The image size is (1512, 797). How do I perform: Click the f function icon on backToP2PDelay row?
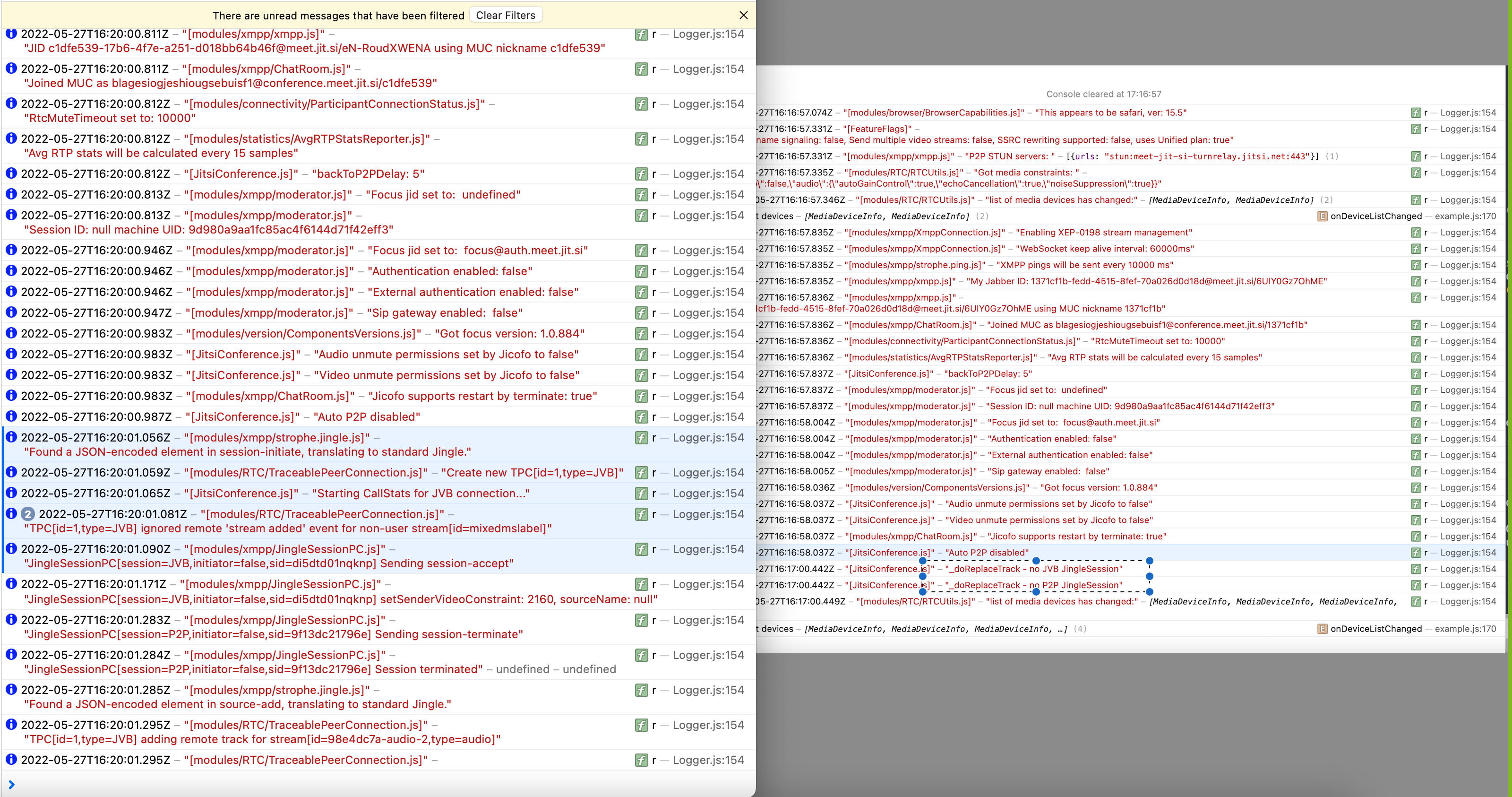[x=641, y=173]
